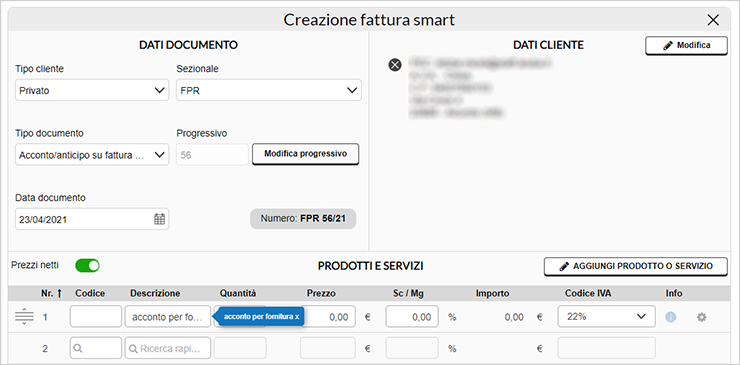The image size is (740, 365).
Task: Click the Quantità column header
Action: tap(238, 293)
